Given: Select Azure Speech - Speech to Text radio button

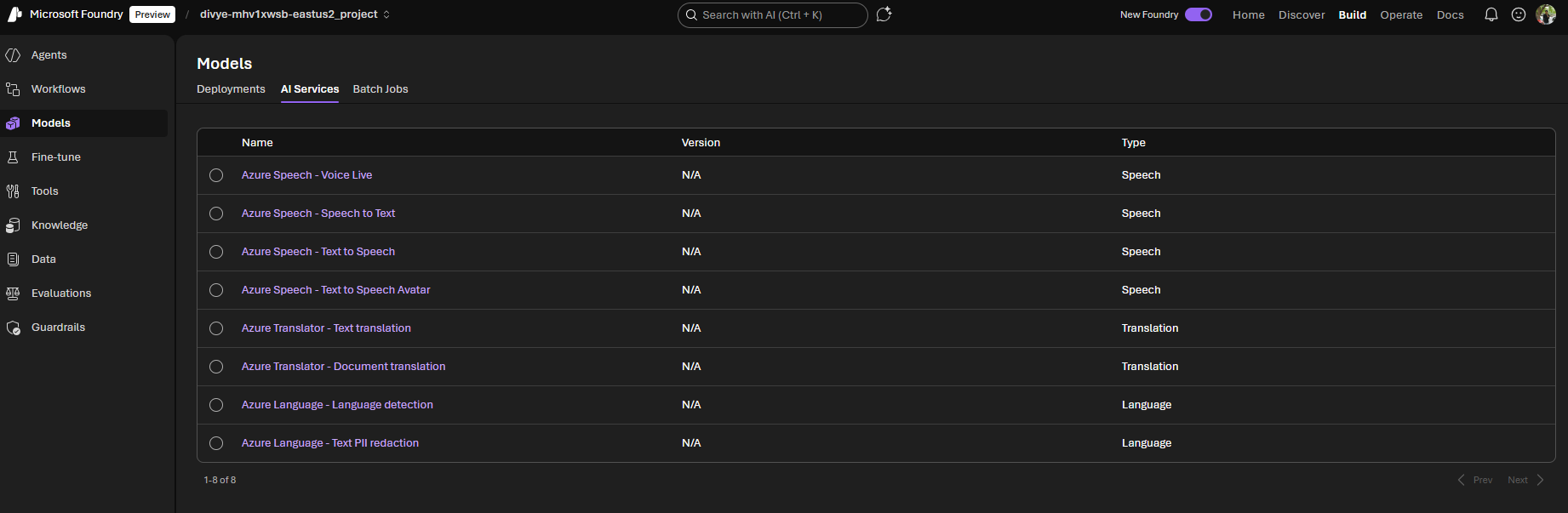Looking at the screenshot, I should point(216,214).
